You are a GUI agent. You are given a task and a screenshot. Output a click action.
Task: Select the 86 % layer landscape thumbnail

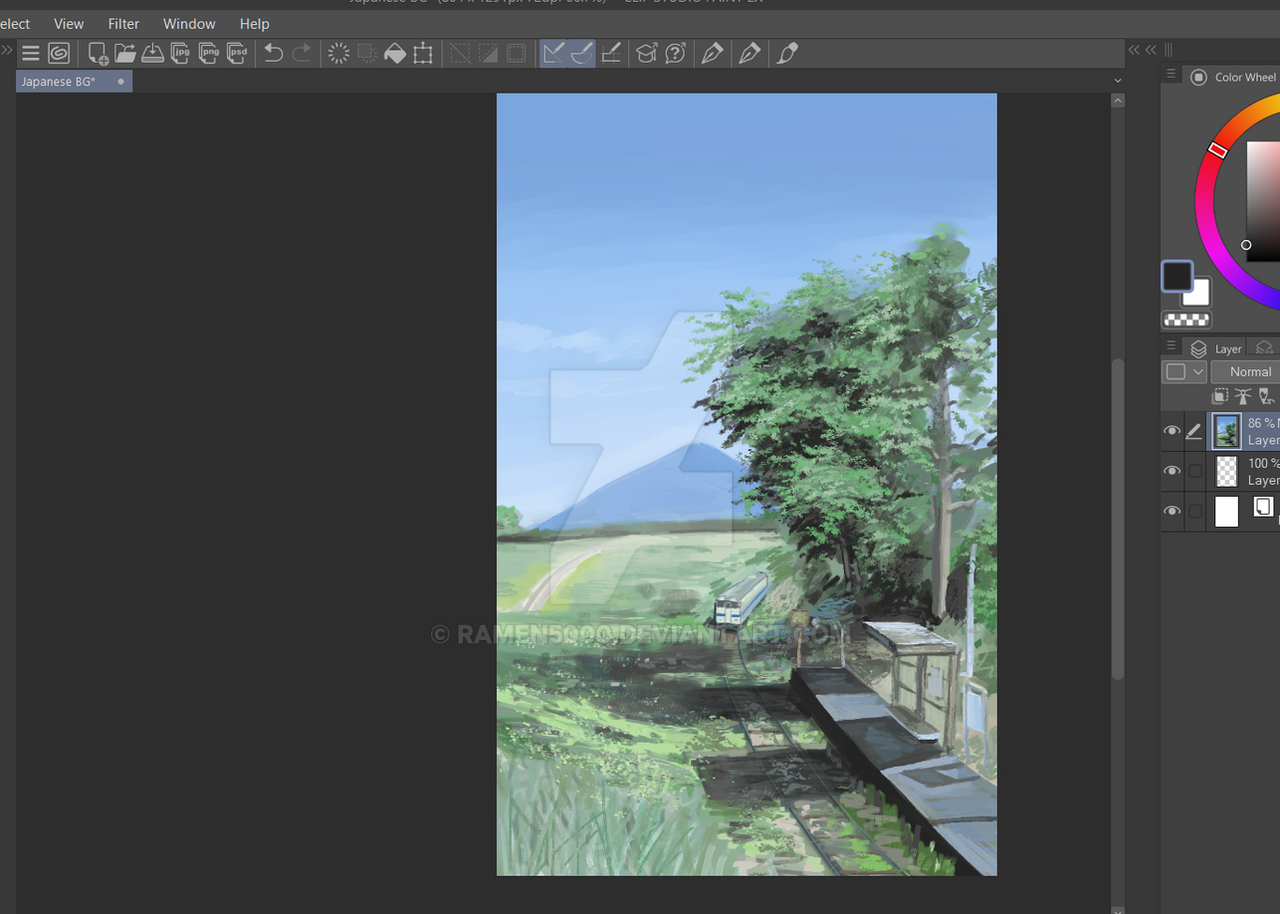click(1227, 432)
